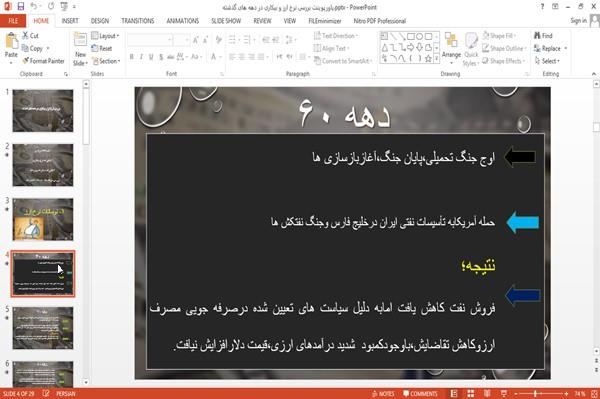The image size is (600, 399).
Task: Click the black arrow shape on slide
Action: pos(520,157)
